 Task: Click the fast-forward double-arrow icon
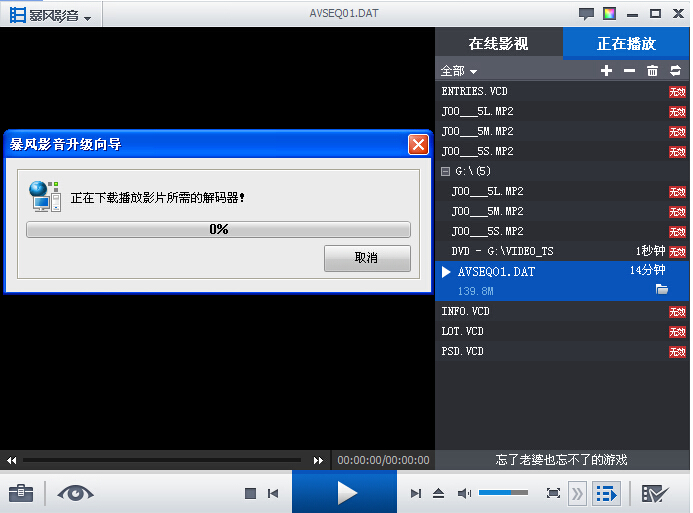click(318, 460)
